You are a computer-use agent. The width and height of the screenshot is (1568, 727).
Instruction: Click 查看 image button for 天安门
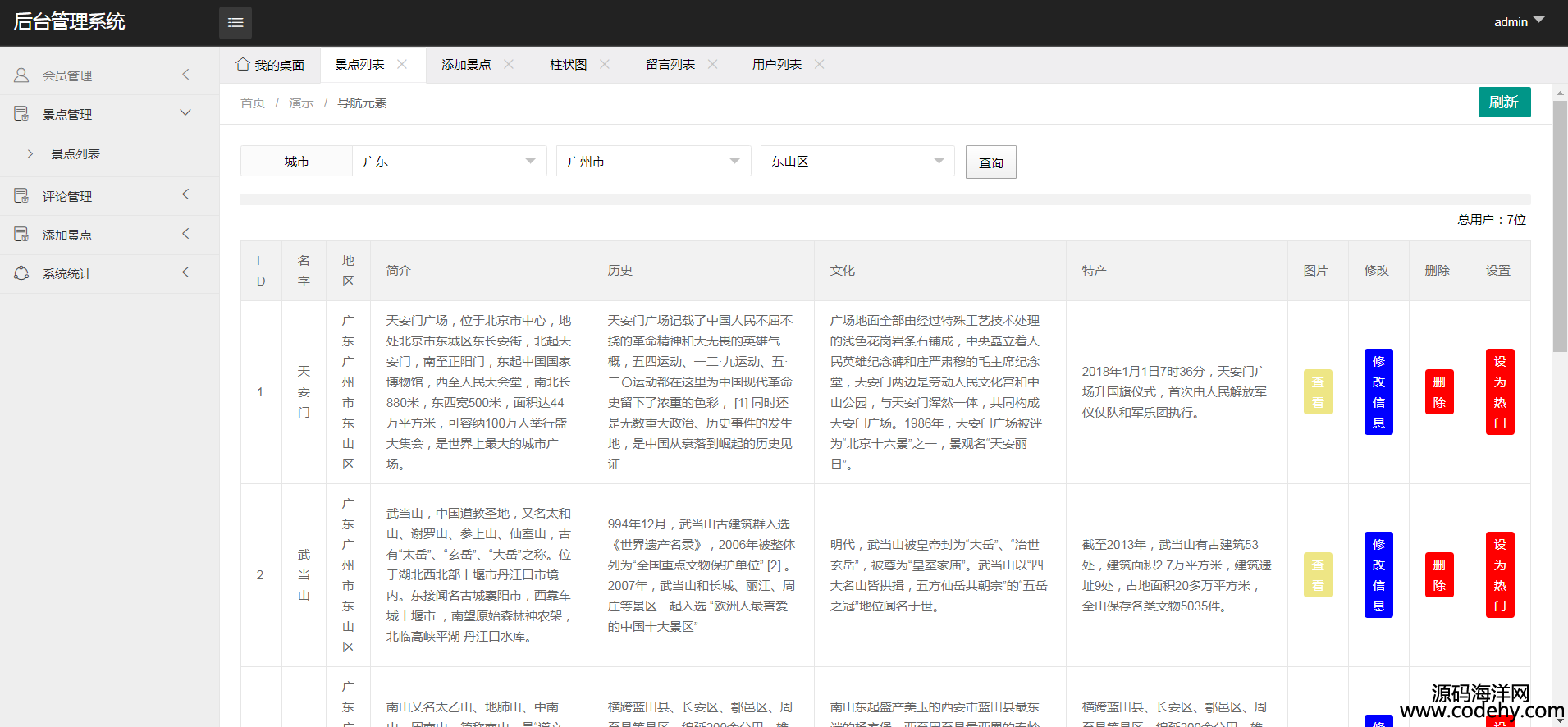pos(1318,392)
